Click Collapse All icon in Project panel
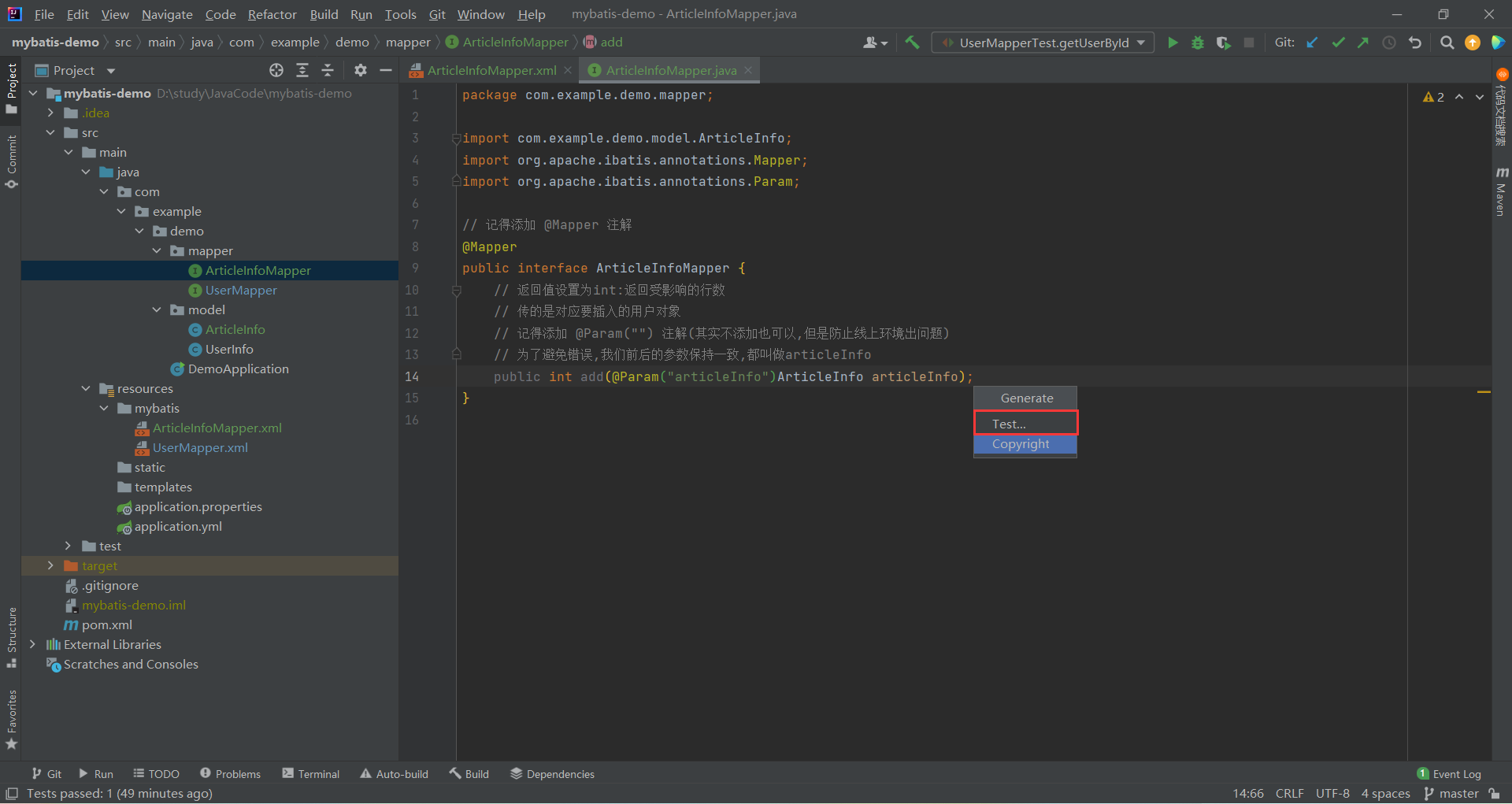 coord(328,70)
